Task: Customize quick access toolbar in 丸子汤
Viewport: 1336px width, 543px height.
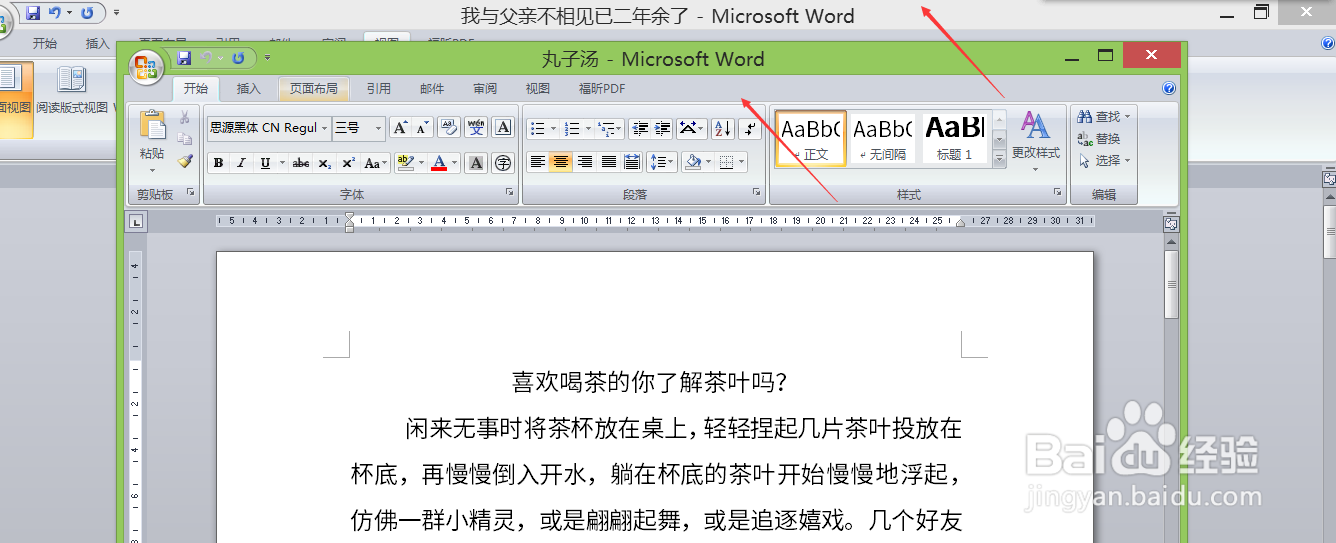Action: (267, 59)
